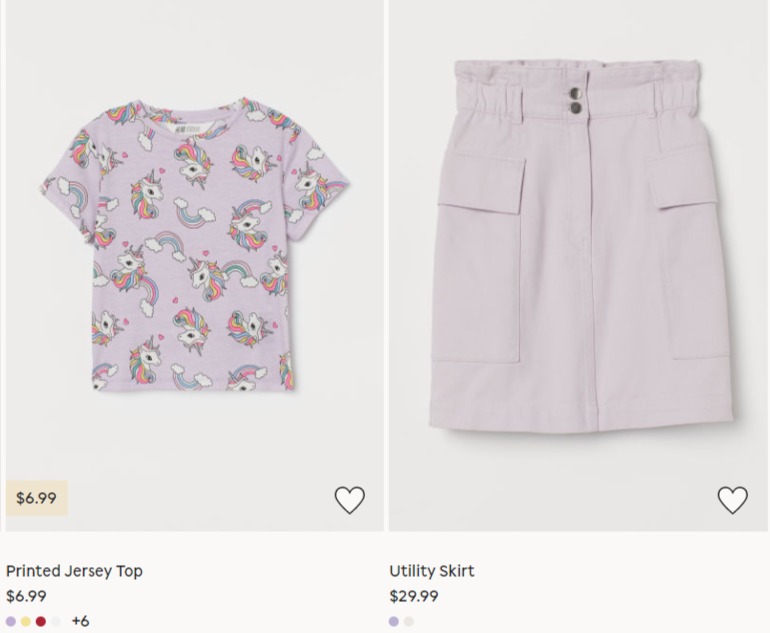The height and width of the screenshot is (633, 770).
Task: Select the purple swatch for Jersey Top
Action: click(x=11, y=622)
